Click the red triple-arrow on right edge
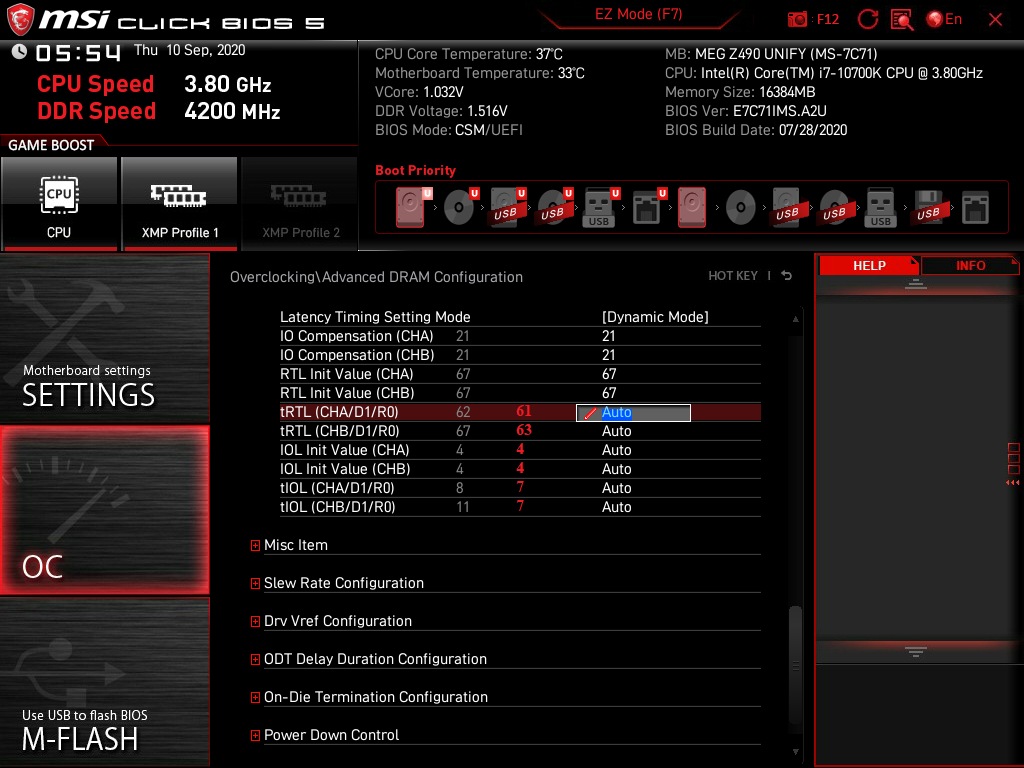 [1012, 483]
